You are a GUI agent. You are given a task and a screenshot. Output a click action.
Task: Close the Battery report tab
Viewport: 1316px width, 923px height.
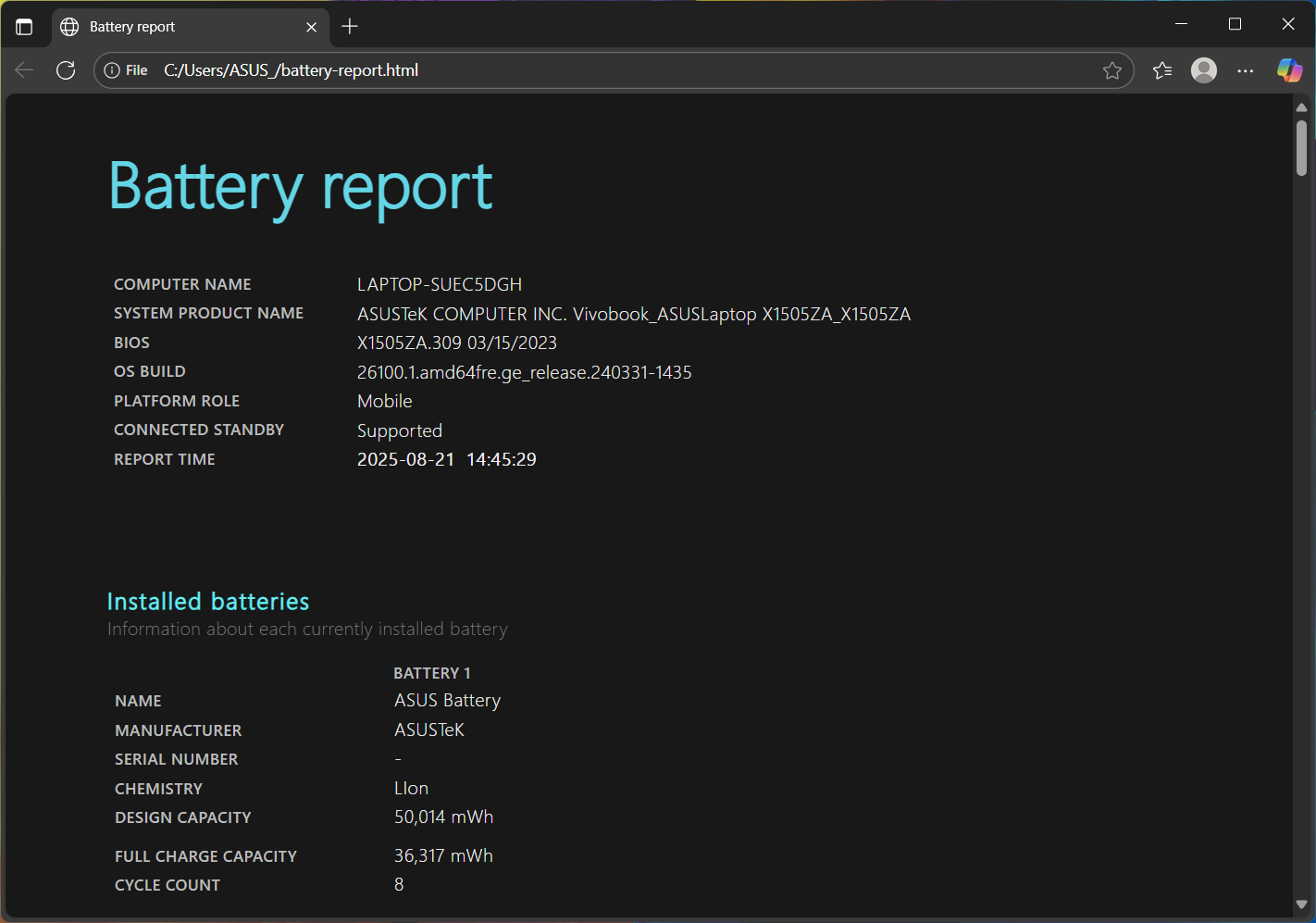pyautogui.click(x=311, y=27)
